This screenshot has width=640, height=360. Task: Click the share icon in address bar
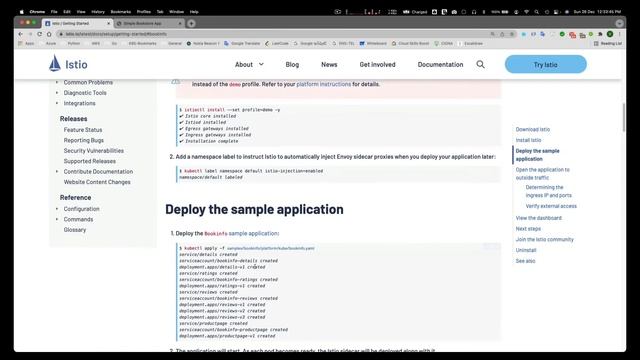[x=502, y=34]
